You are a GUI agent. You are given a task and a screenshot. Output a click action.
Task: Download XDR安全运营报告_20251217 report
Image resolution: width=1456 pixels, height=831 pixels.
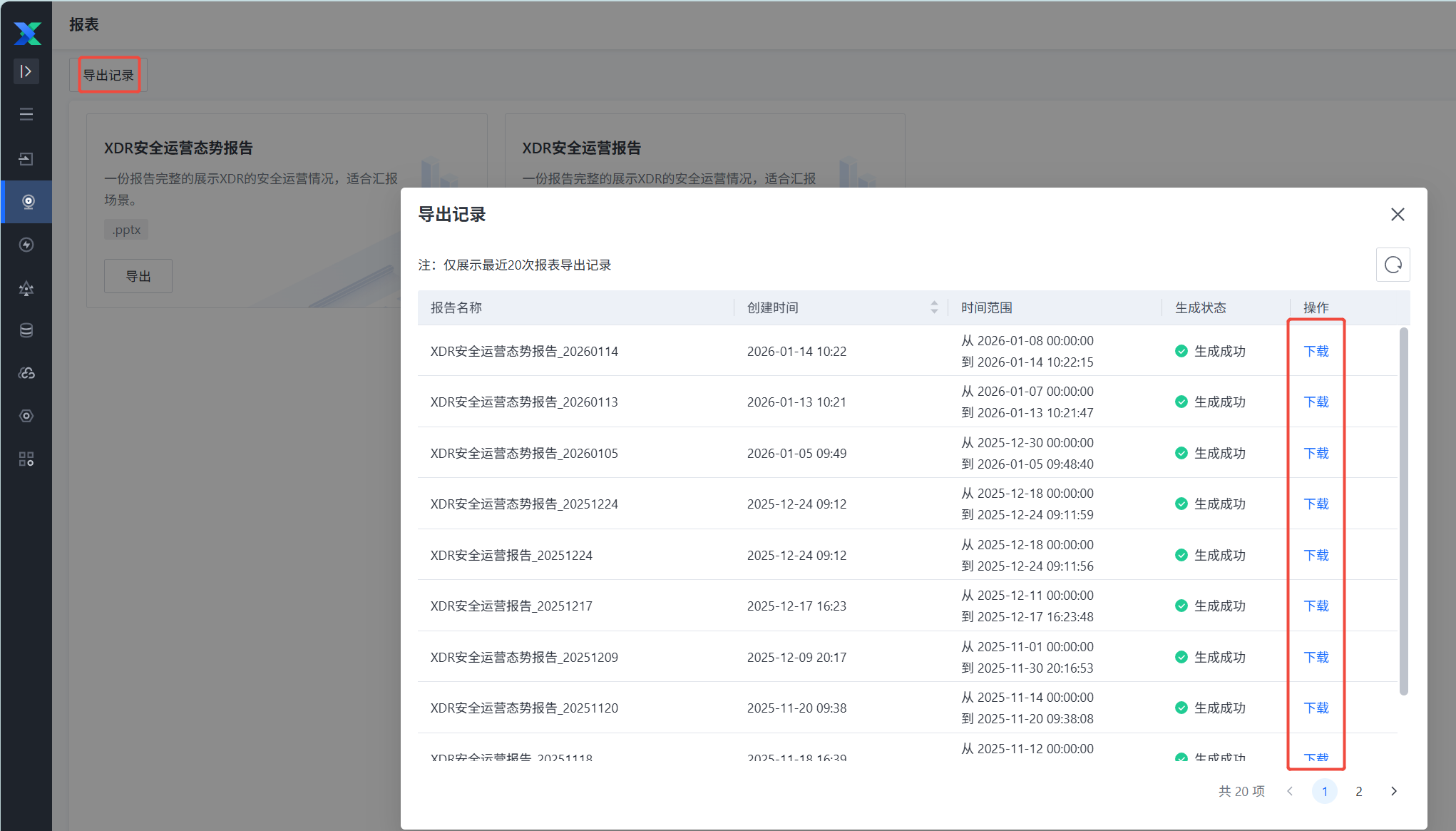1316,606
